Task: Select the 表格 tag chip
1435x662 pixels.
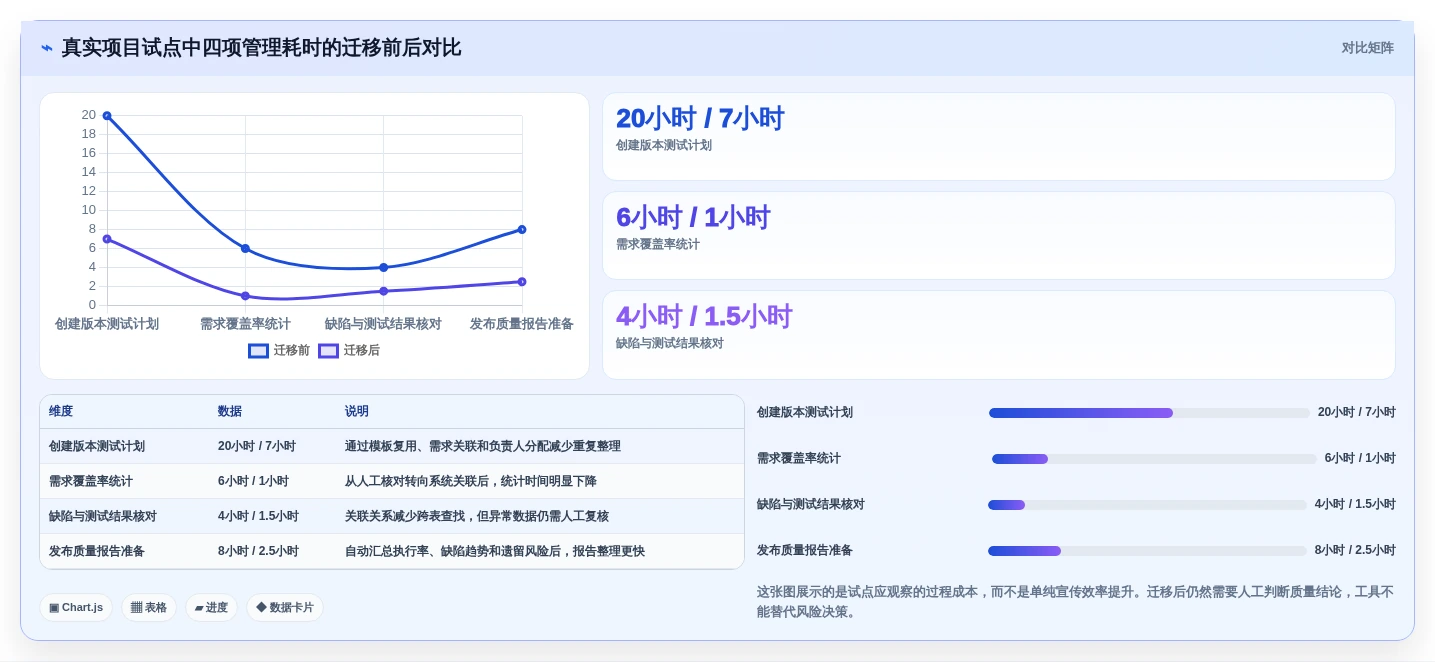Action: click(149, 607)
